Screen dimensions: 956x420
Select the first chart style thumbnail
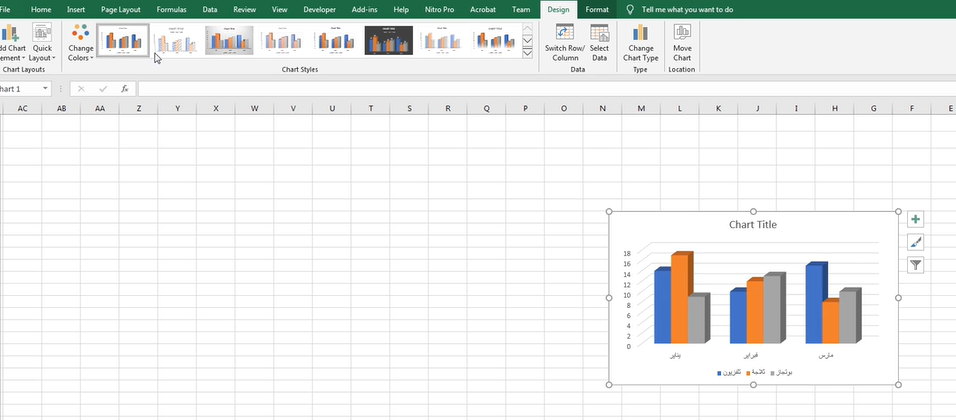[123, 40]
